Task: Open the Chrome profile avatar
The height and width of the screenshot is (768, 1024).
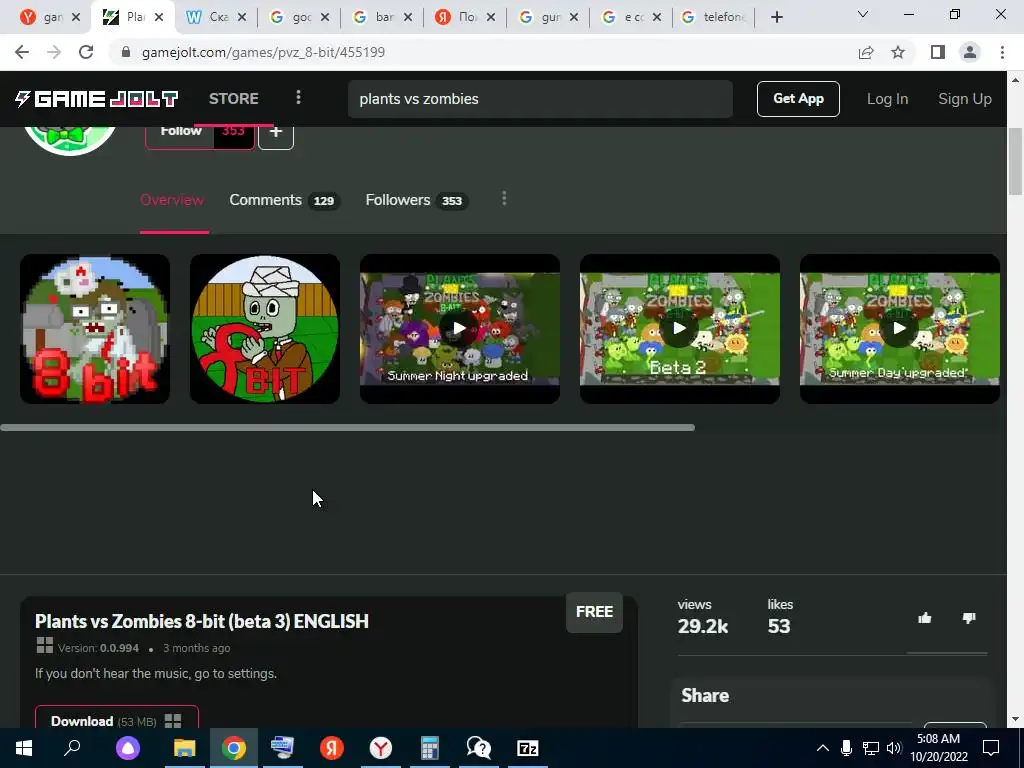Action: pyautogui.click(x=970, y=52)
